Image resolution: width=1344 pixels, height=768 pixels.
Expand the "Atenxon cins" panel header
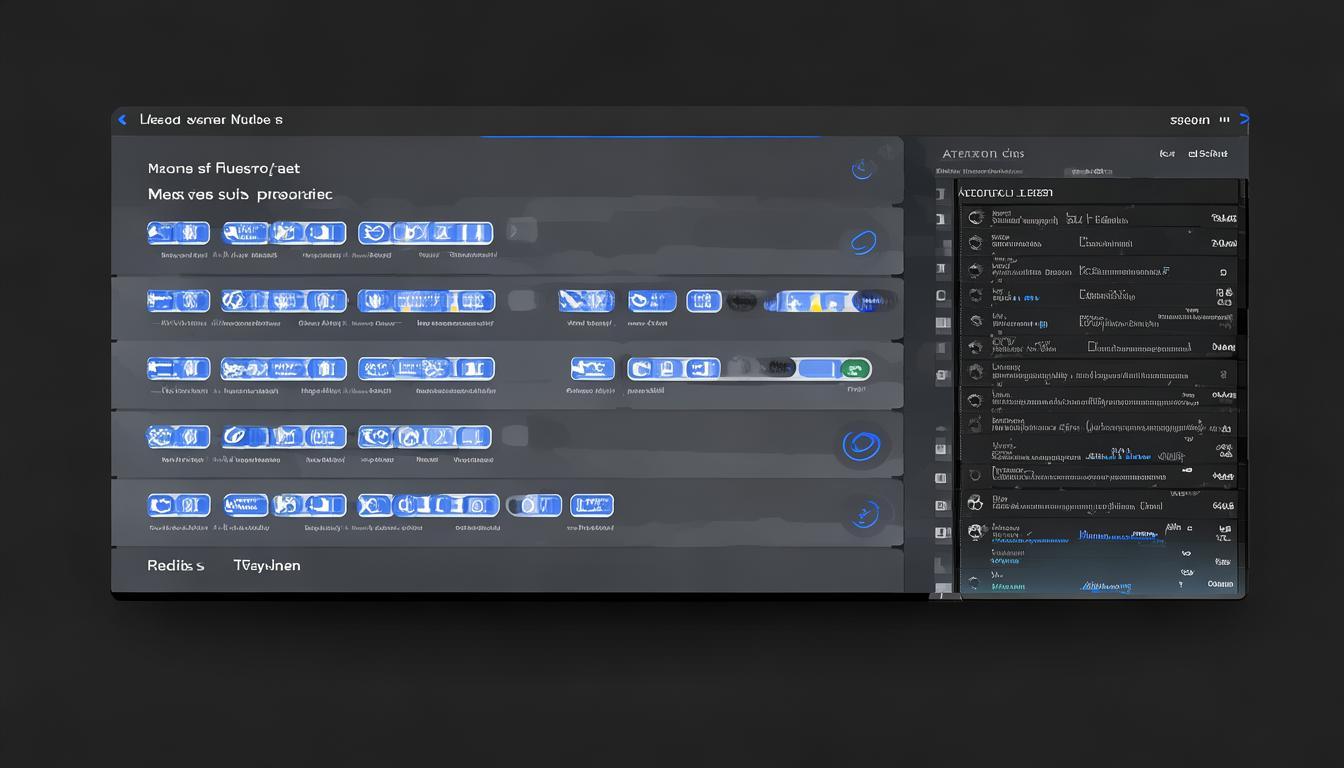982,154
